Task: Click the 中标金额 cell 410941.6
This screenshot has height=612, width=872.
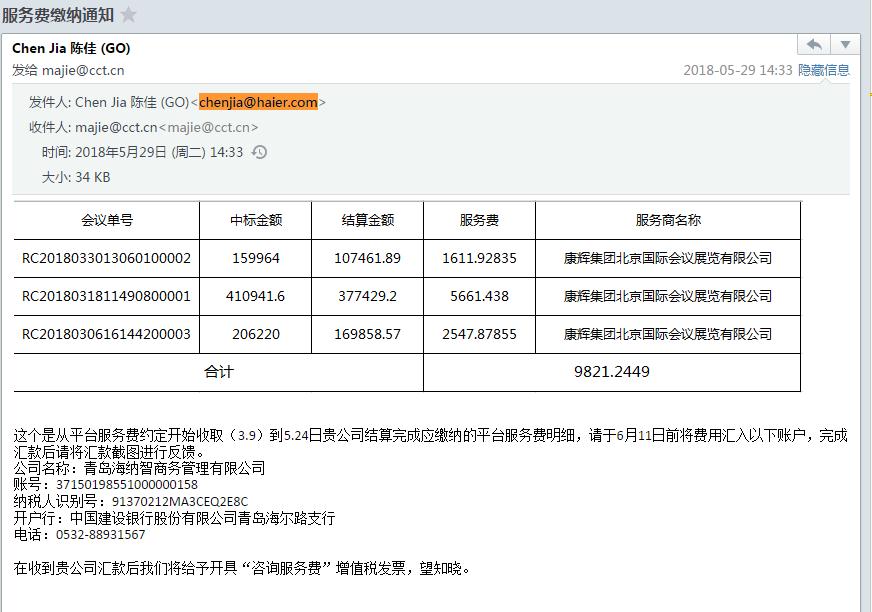Action: 256,296
